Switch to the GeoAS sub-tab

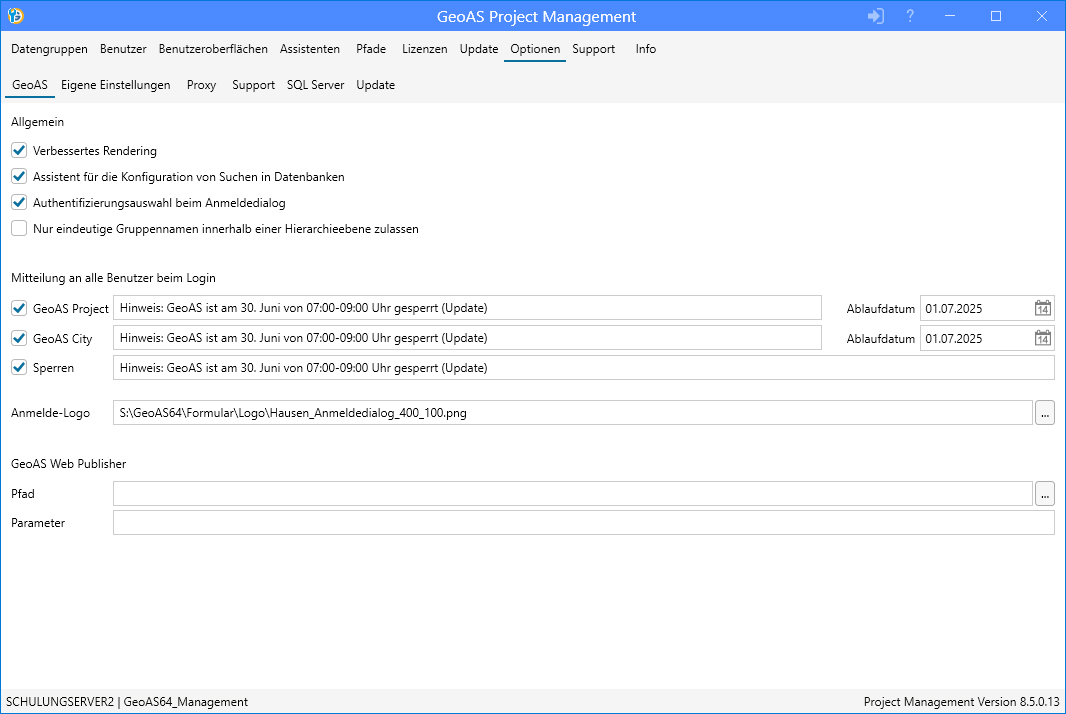click(x=30, y=85)
